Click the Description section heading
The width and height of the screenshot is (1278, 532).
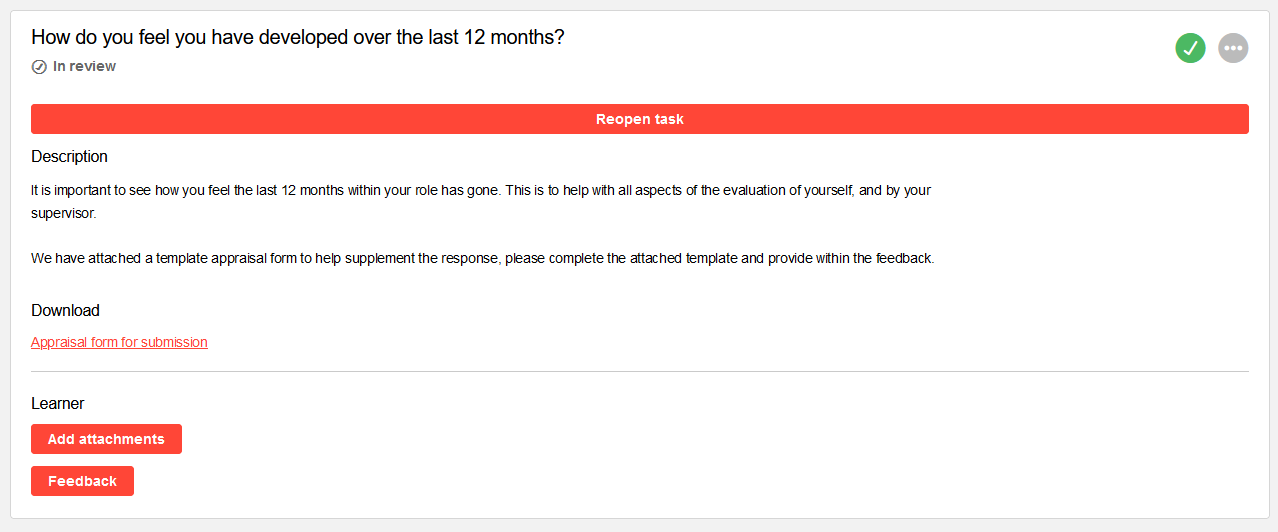69,157
